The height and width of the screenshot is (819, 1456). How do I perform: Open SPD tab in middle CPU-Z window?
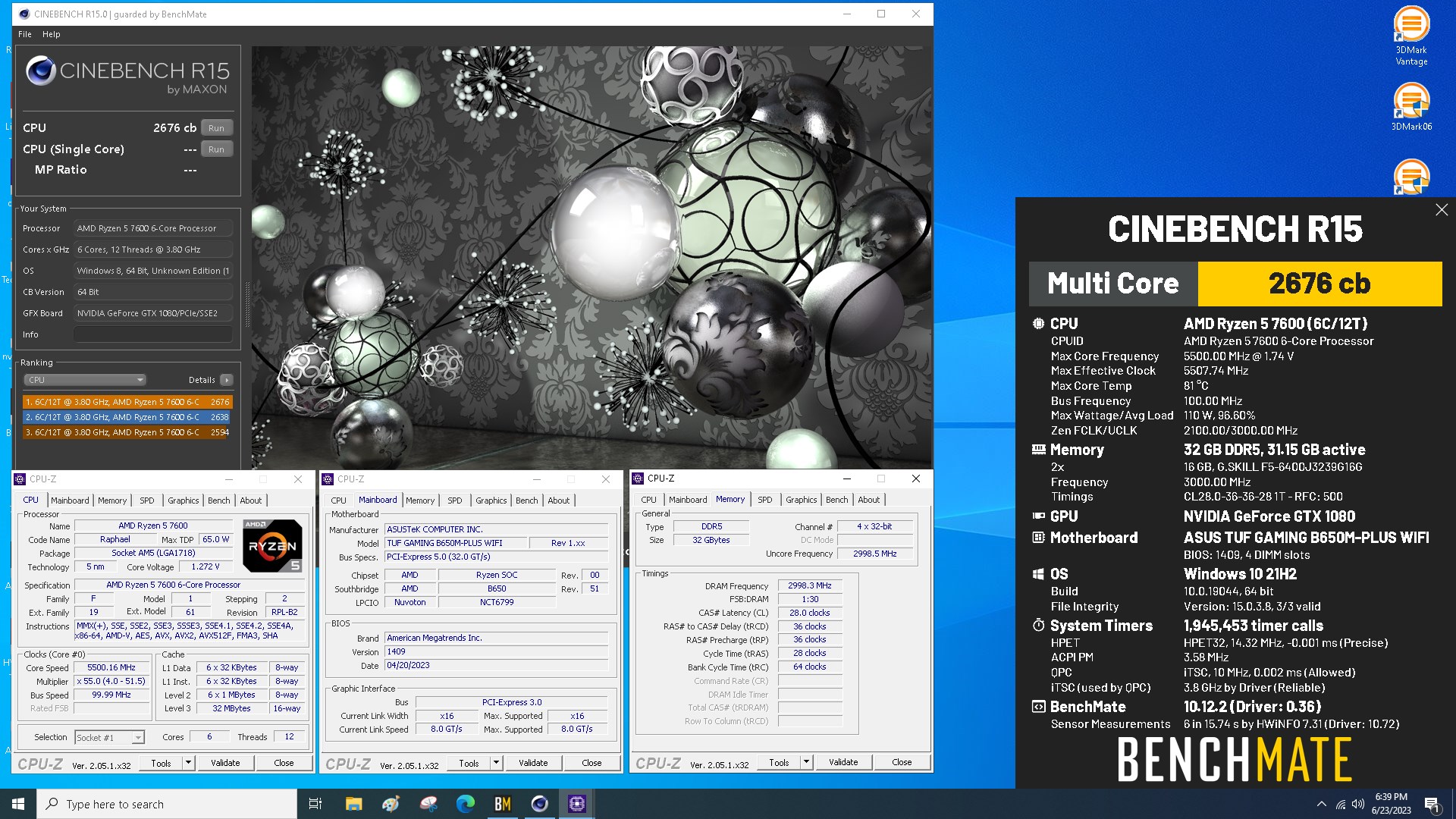pos(454,500)
